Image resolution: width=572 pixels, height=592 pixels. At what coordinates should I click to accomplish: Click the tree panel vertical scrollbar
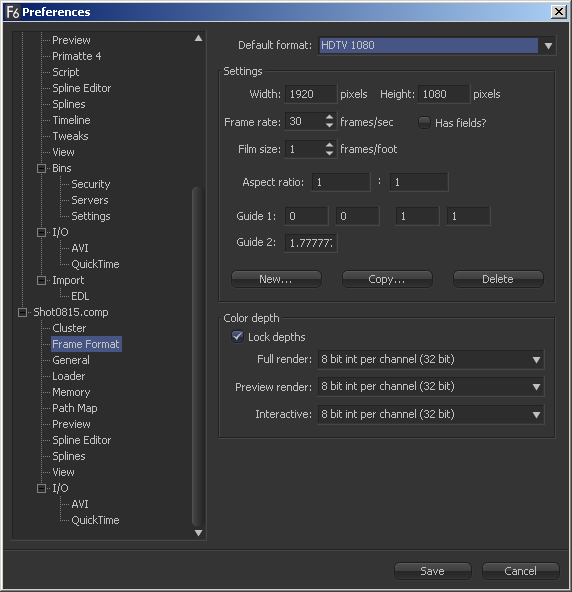tap(198, 356)
